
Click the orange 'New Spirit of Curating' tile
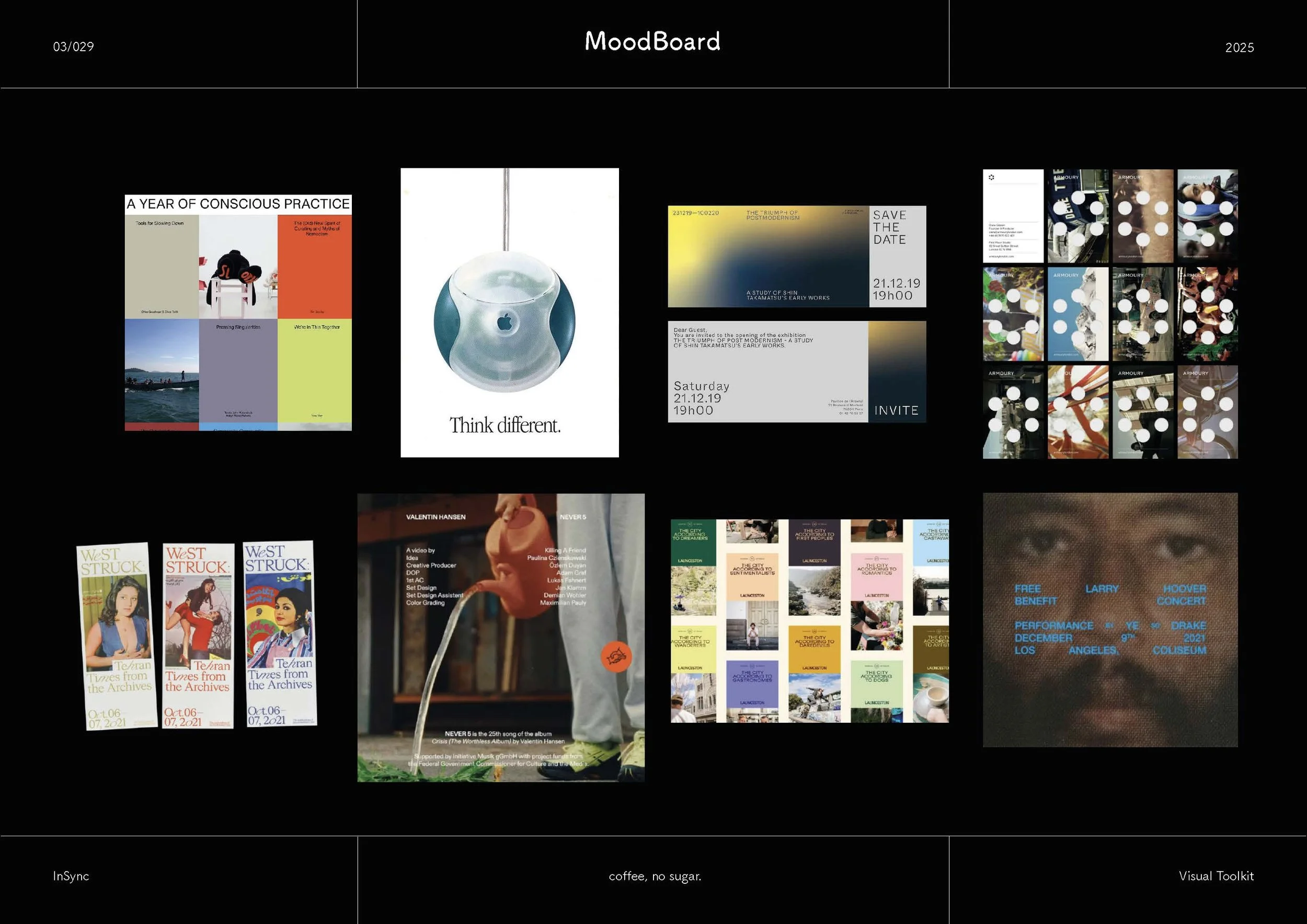pyautogui.click(x=314, y=267)
